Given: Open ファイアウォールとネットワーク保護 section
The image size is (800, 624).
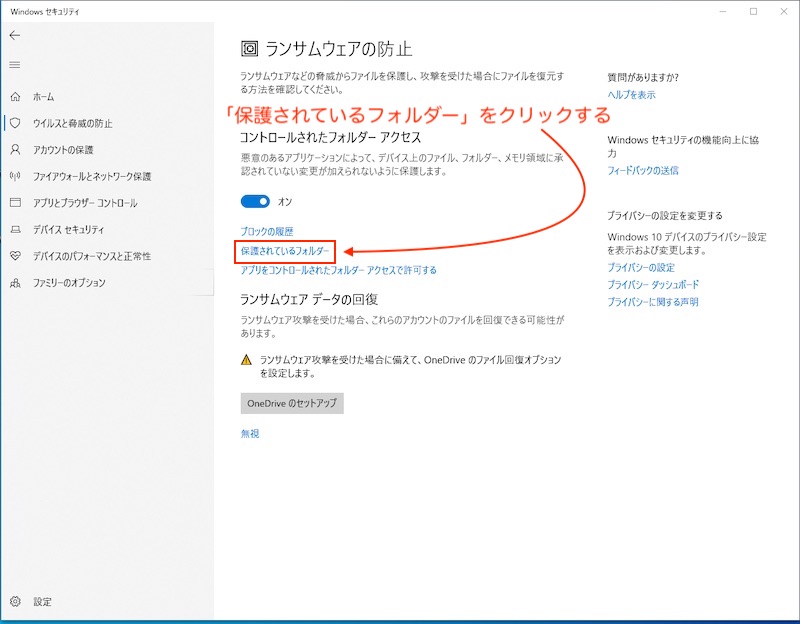Looking at the screenshot, I should click(92, 176).
